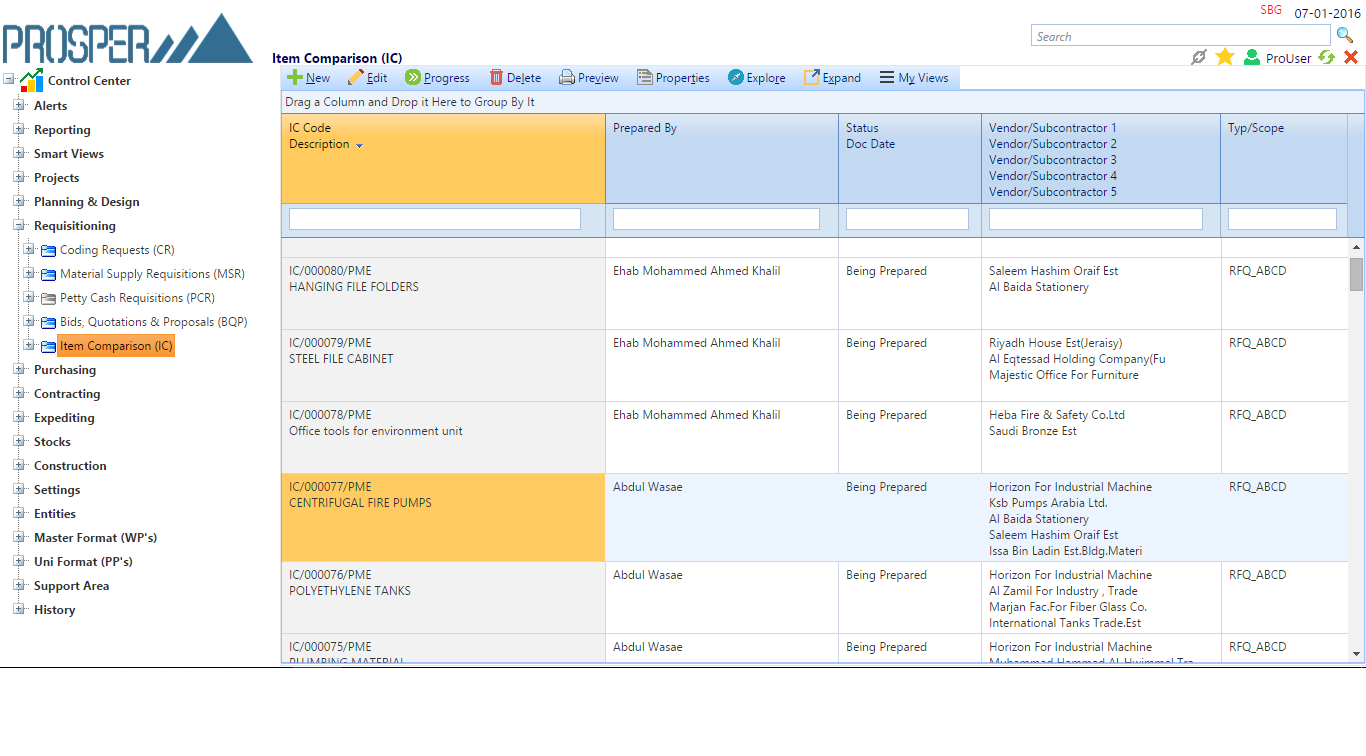The height and width of the screenshot is (756, 1366).
Task: Collapse the Control Center root node
Action: (x=8, y=80)
